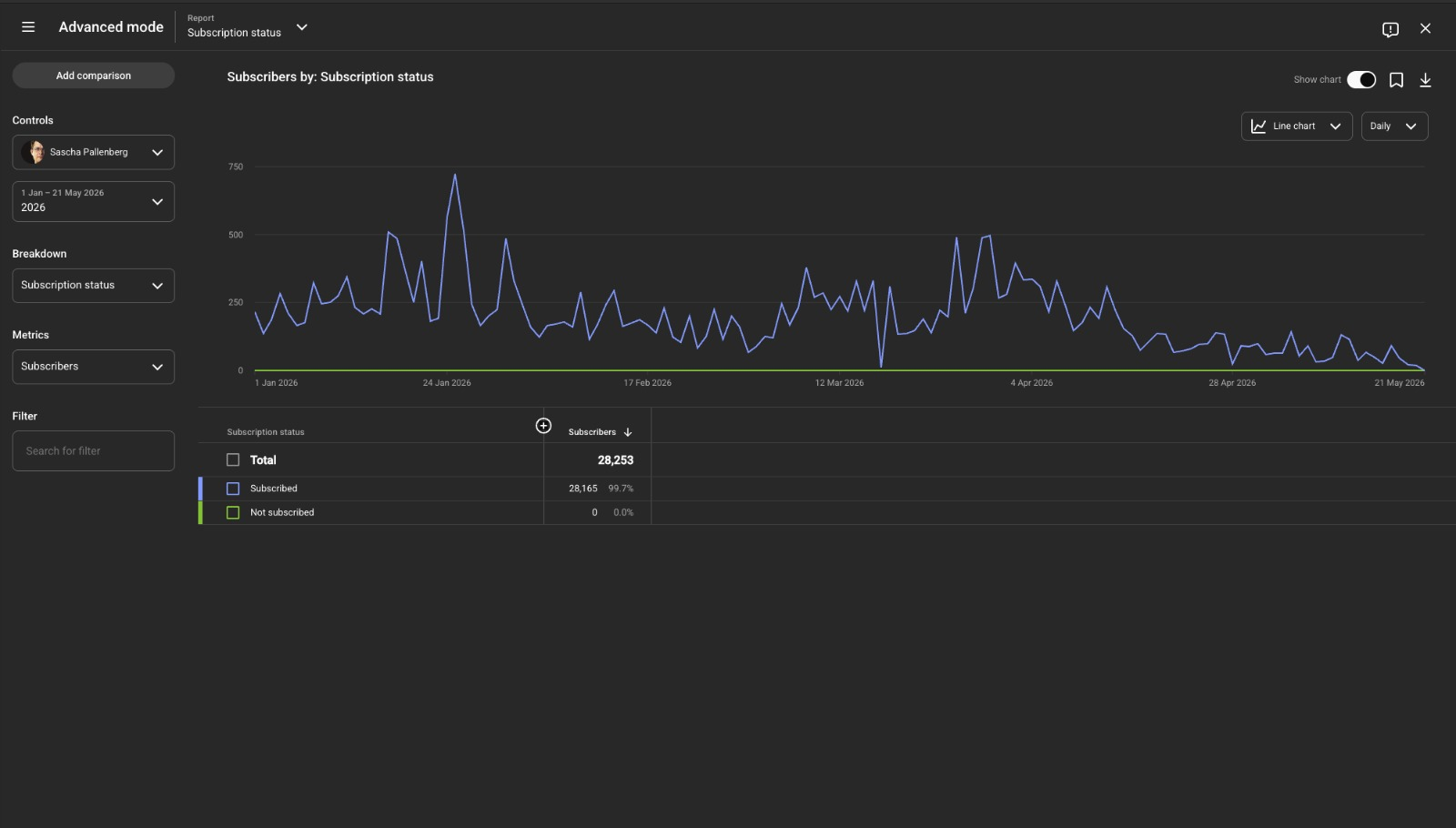The image size is (1456, 828).
Task: Open the Daily granularity dropdown
Action: click(1394, 126)
